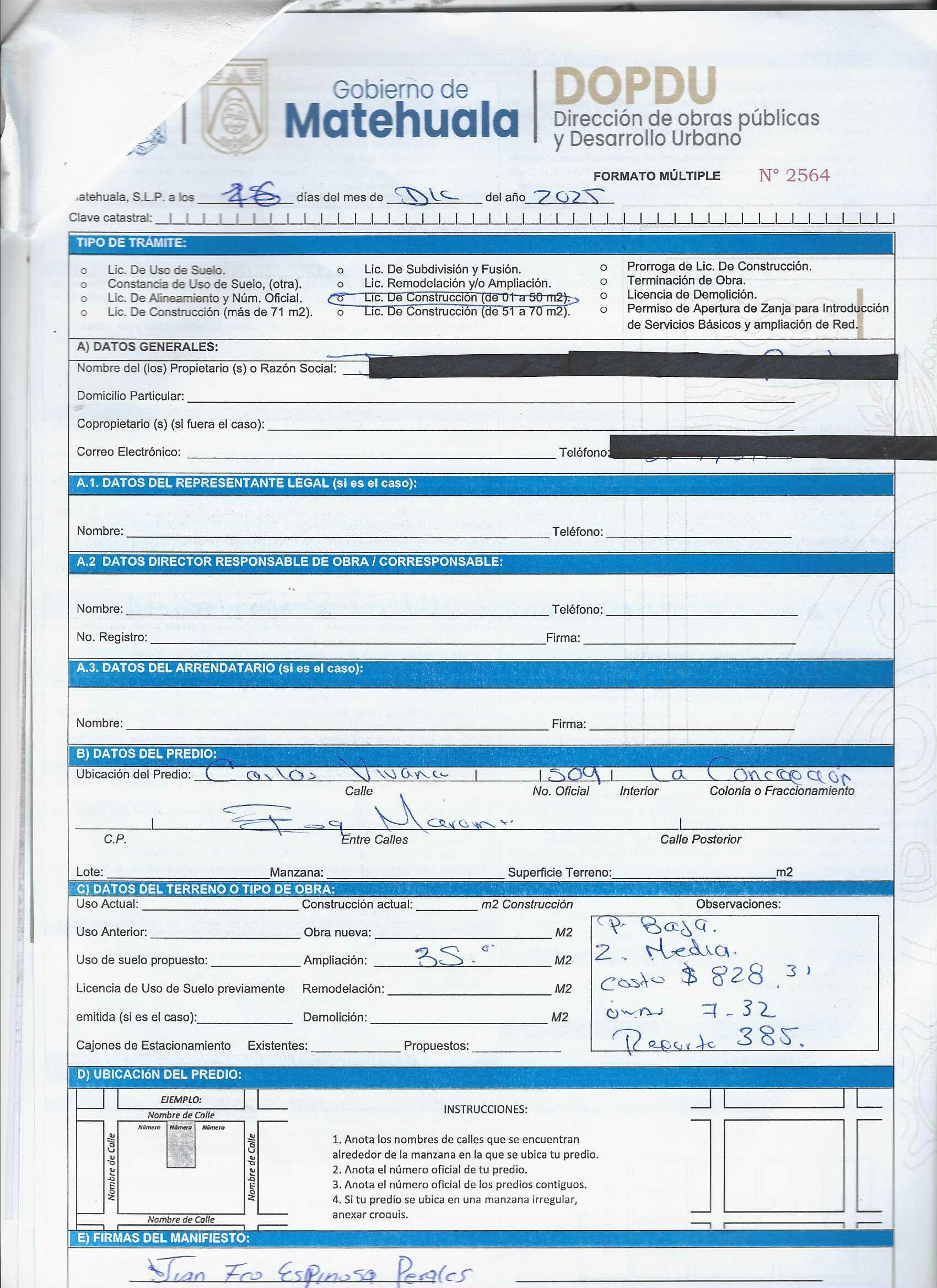Click the Superficie Terreno field
Image resolution: width=937 pixels, height=1288 pixels.
pos(693,872)
